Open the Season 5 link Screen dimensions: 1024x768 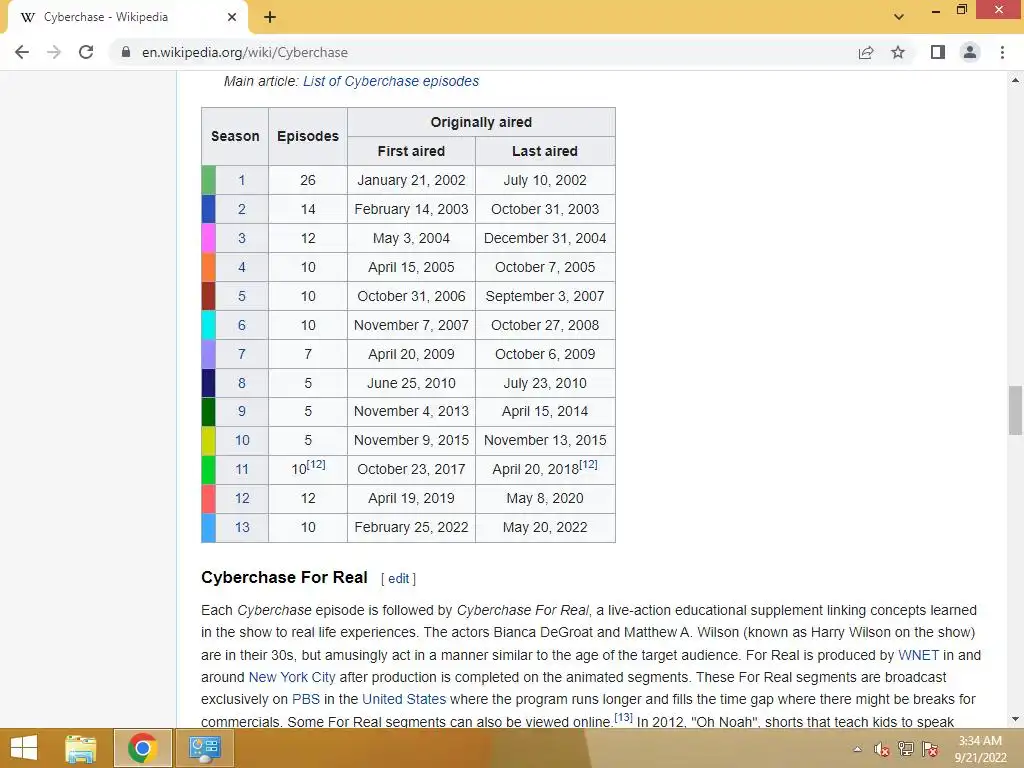[242, 296]
